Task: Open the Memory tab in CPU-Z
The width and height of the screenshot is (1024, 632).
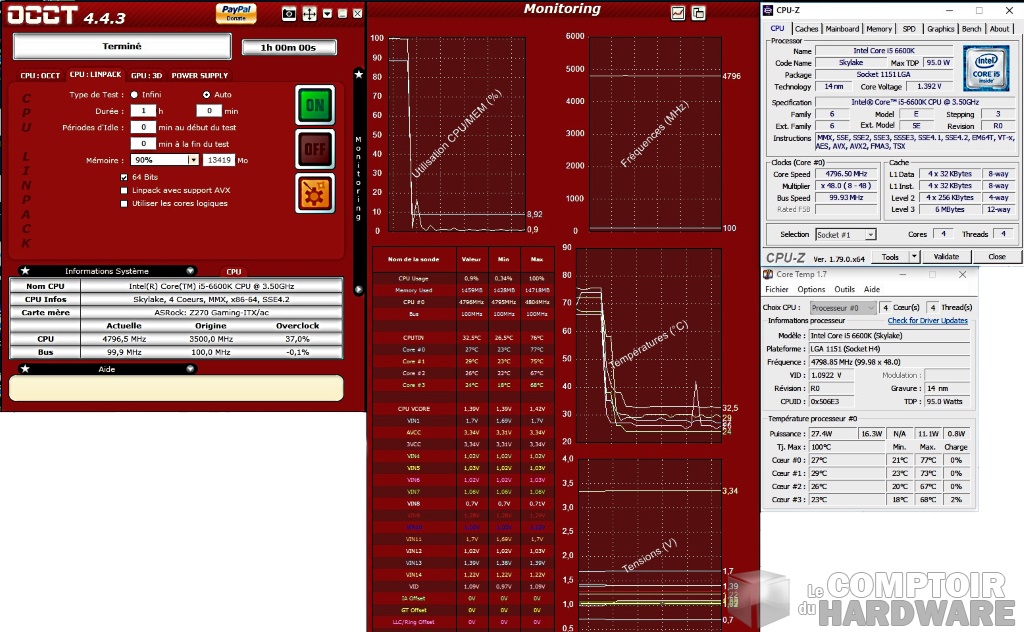Action: point(879,29)
